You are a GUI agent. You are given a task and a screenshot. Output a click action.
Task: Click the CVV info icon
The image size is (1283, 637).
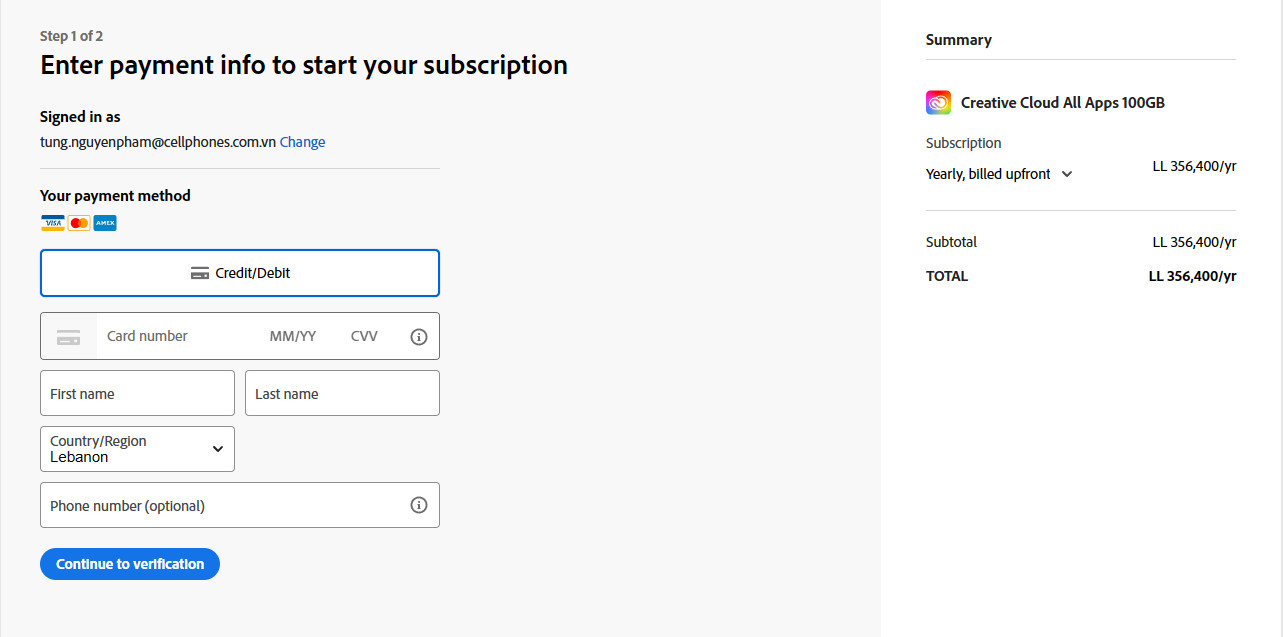[x=419, y=337]
